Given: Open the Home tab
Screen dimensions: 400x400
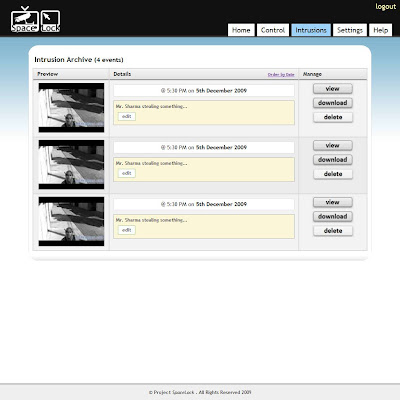Looking at the screenshot, I should click(x=241, y=30).
